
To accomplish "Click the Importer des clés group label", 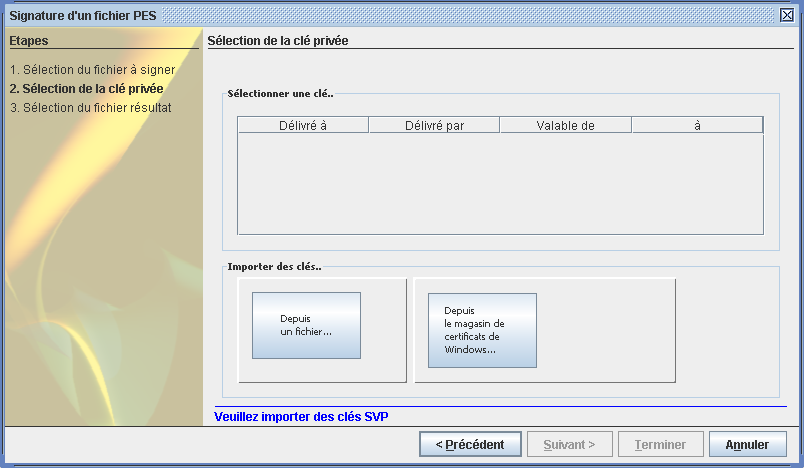I will 274,267.
